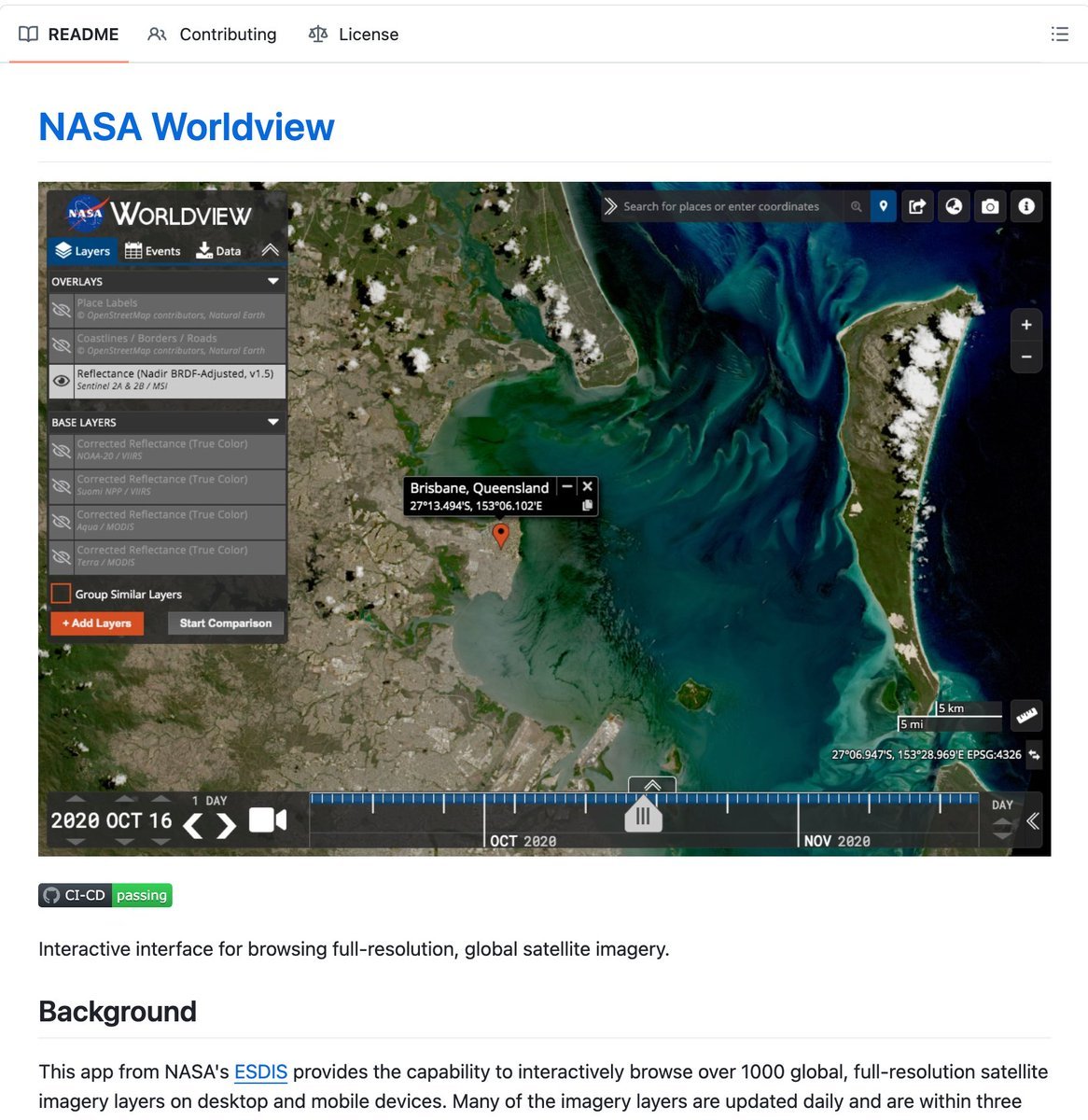1088x1120 pixels.
Task: Click the NASA meatball logo
Action: 85,214
